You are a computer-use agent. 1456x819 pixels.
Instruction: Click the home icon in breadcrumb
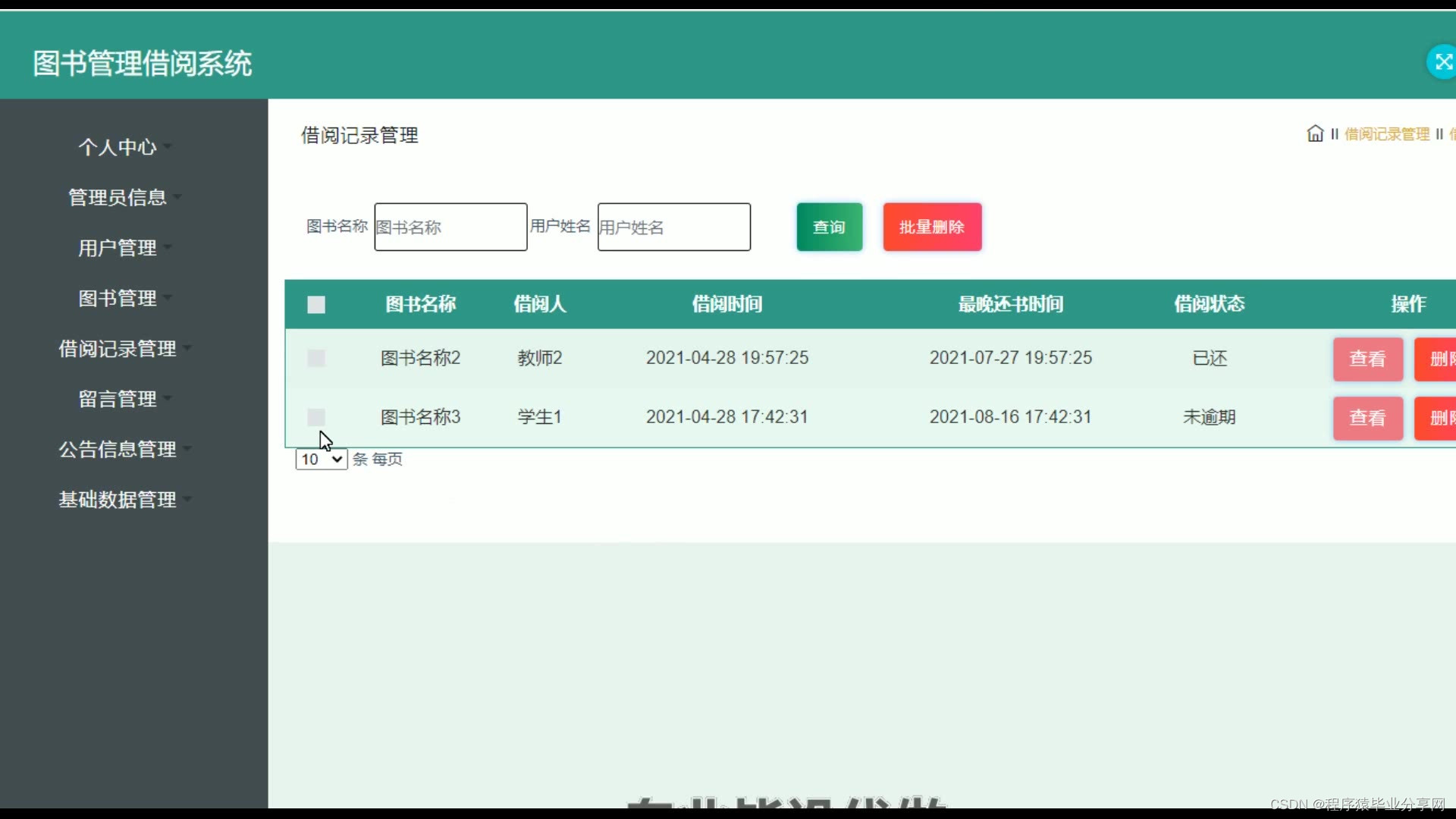(x=1315, y=134)
